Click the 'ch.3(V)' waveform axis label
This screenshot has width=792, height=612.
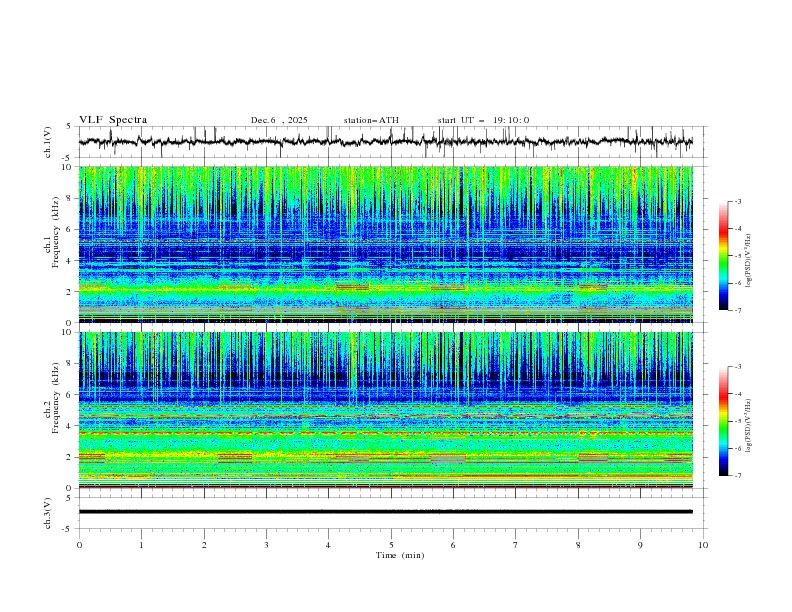point(48,513)
